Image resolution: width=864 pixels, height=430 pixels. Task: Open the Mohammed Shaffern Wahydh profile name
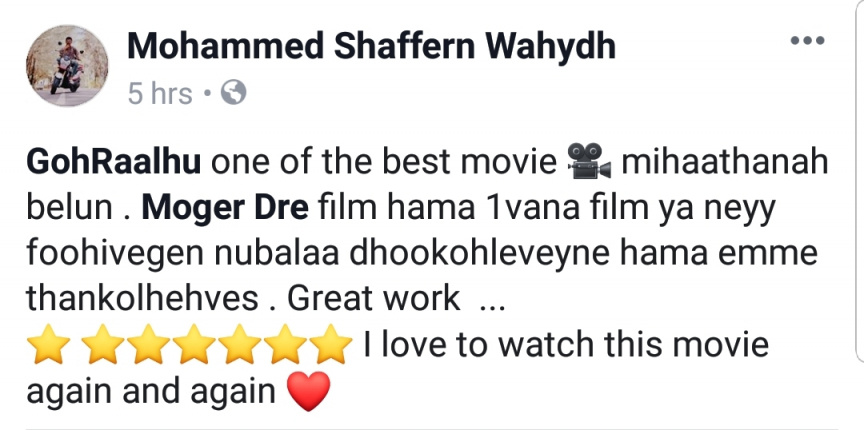(x=371, y=46)
